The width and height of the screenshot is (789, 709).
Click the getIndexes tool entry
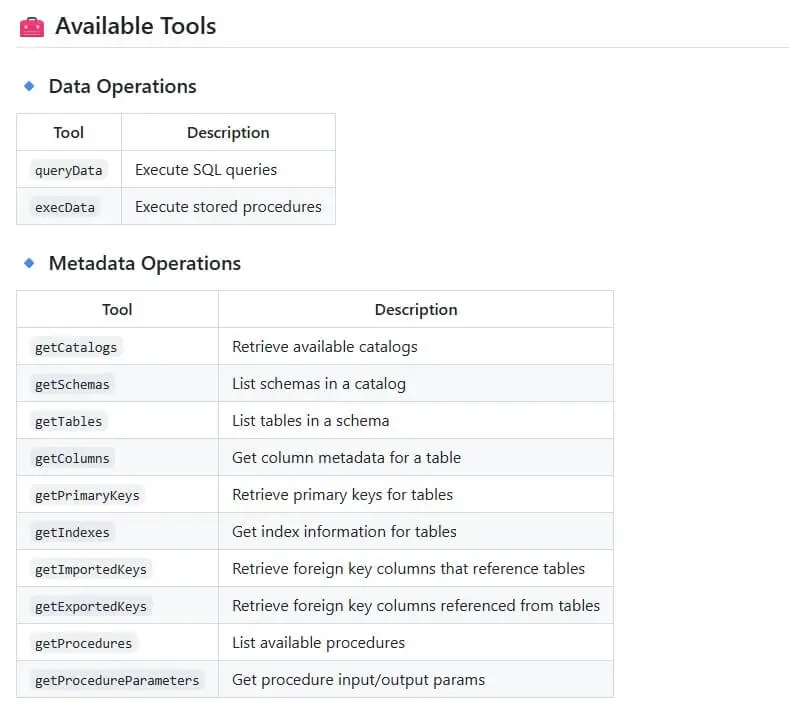coord(72,532)
